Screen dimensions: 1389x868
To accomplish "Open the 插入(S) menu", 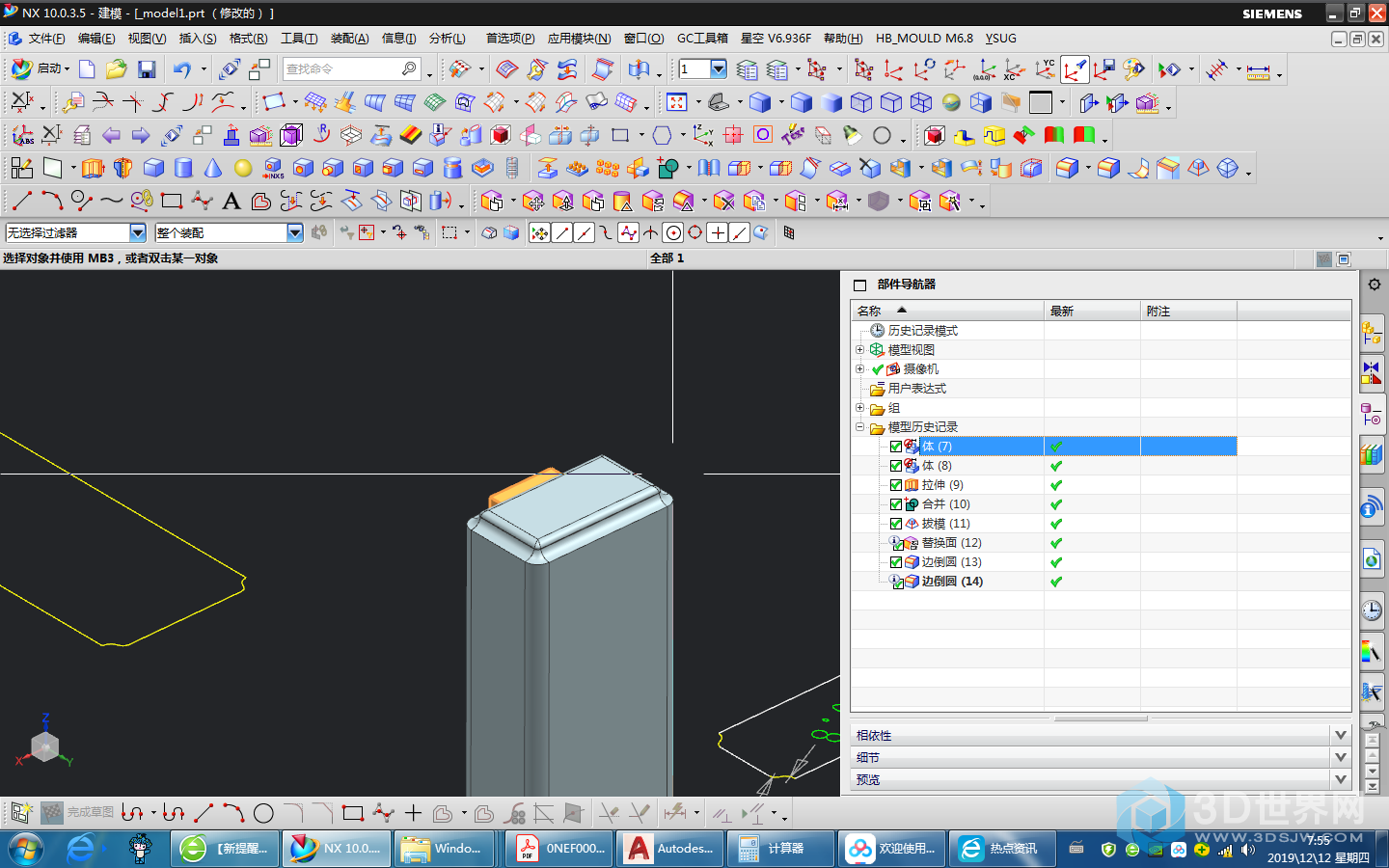I will (x=198, y=39).
